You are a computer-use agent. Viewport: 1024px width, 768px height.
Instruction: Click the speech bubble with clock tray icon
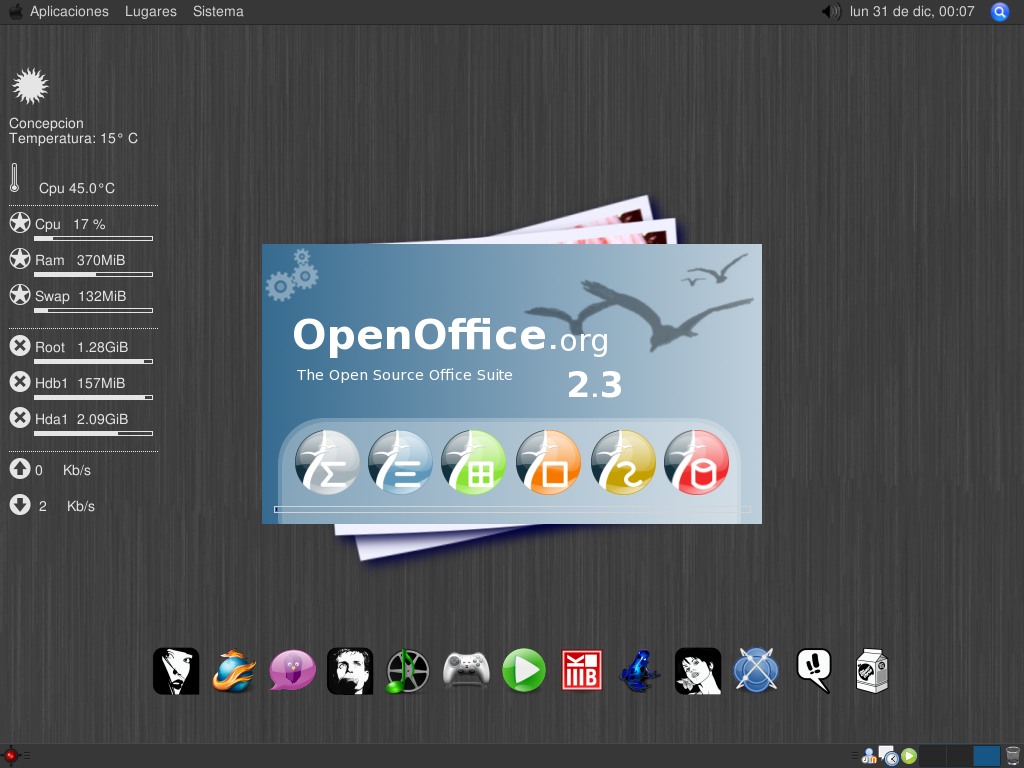click(x=889, y=756)
